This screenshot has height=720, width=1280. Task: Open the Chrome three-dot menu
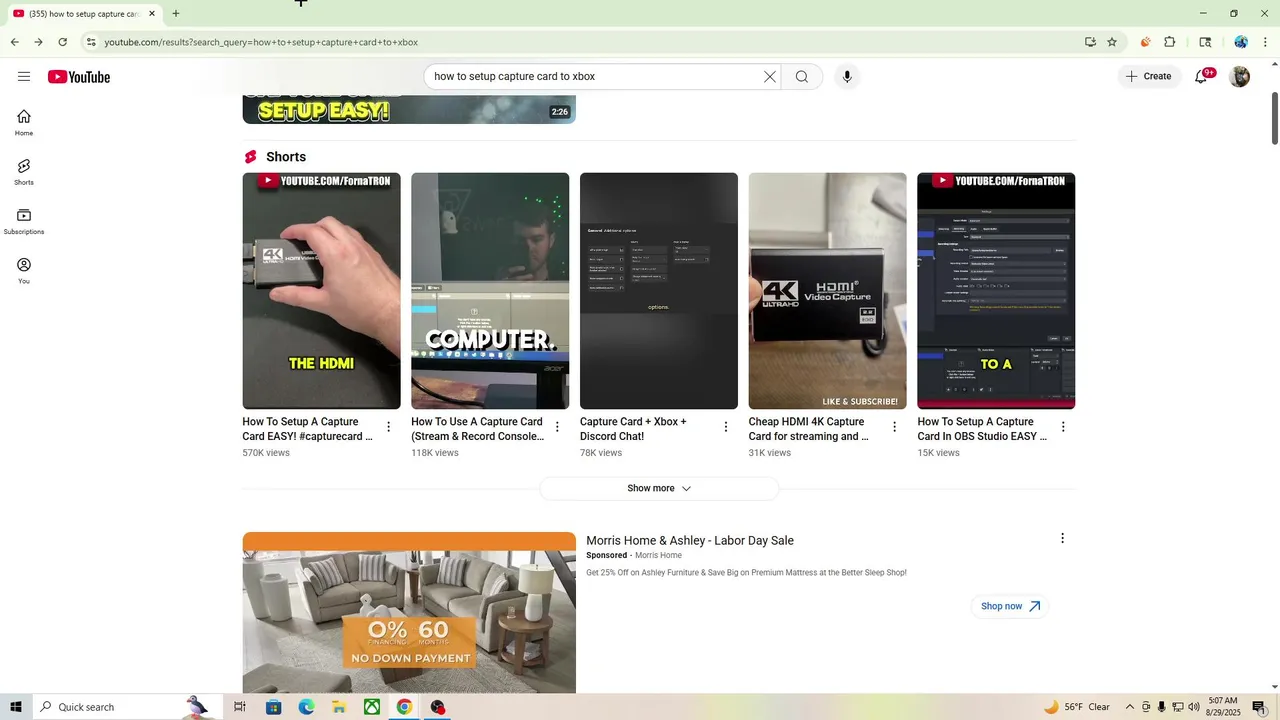[x=1265, y=42]
